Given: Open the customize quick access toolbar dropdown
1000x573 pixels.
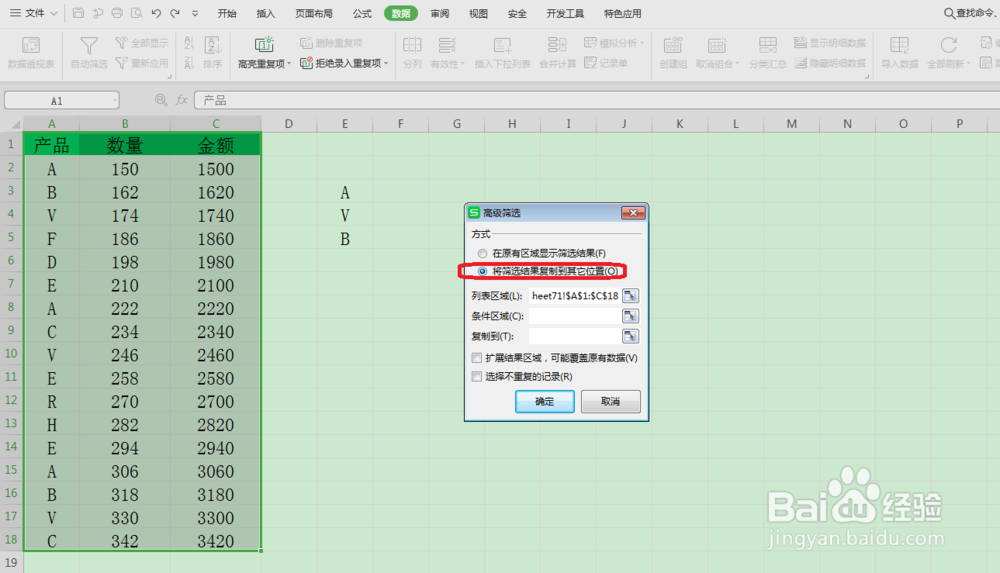Looking at the screenshot, I should coord(195,13).
